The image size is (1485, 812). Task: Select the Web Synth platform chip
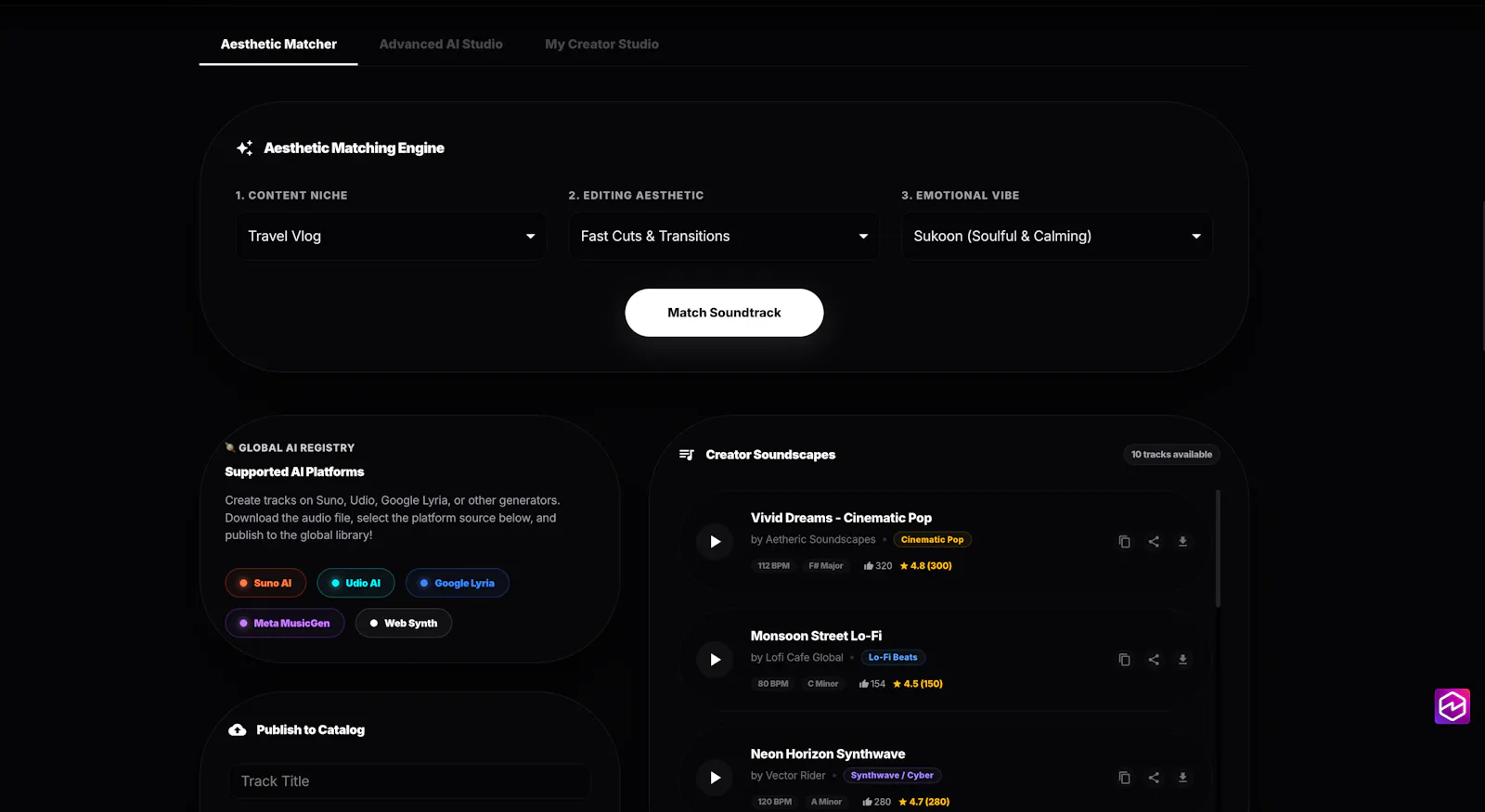404,623
